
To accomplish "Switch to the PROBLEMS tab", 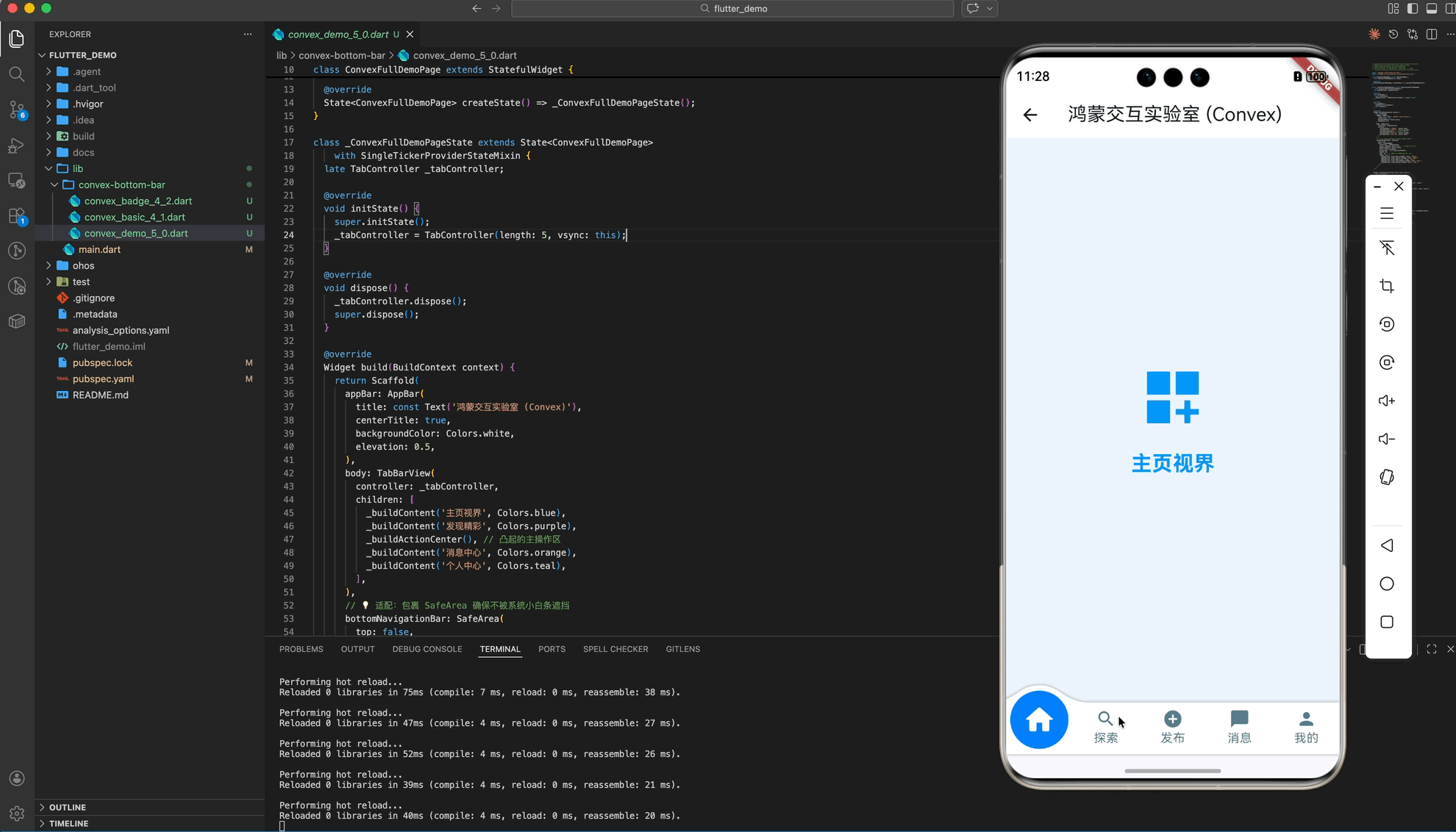I will tap(301, 649).
